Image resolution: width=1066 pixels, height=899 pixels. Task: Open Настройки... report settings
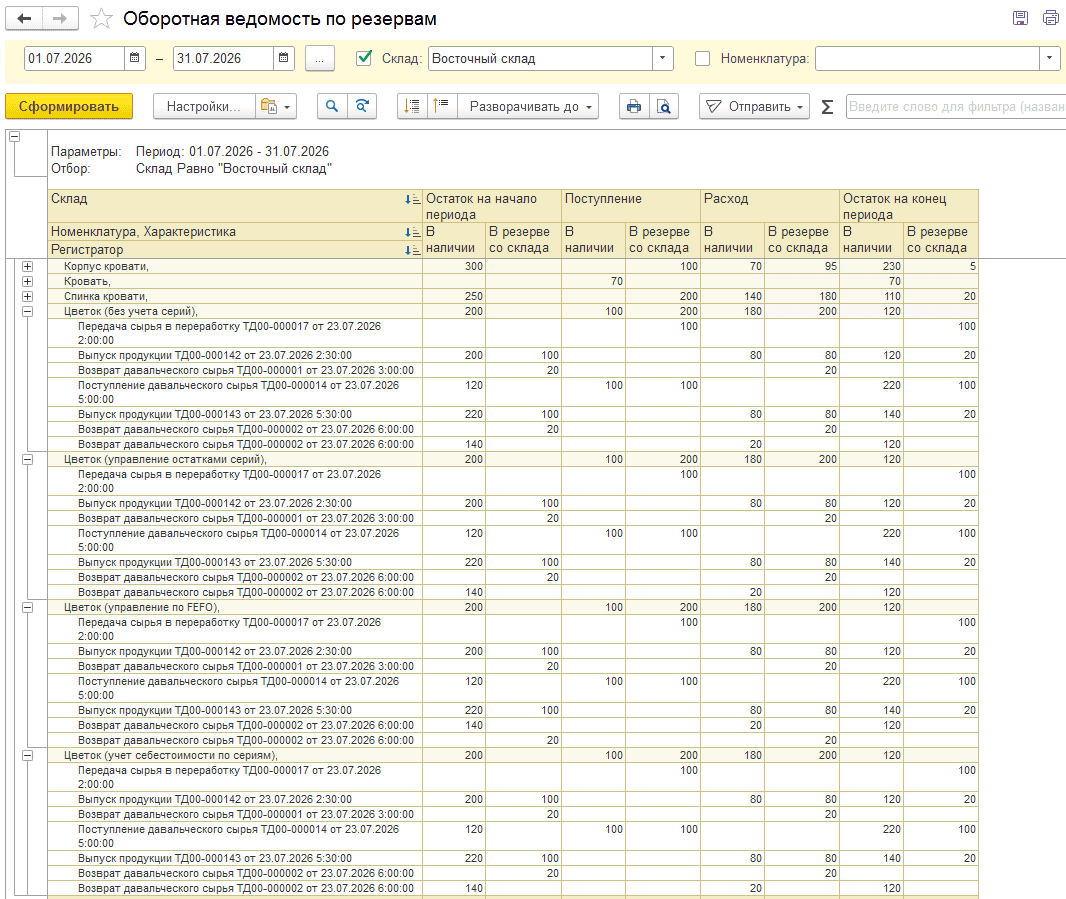point(204,107)
